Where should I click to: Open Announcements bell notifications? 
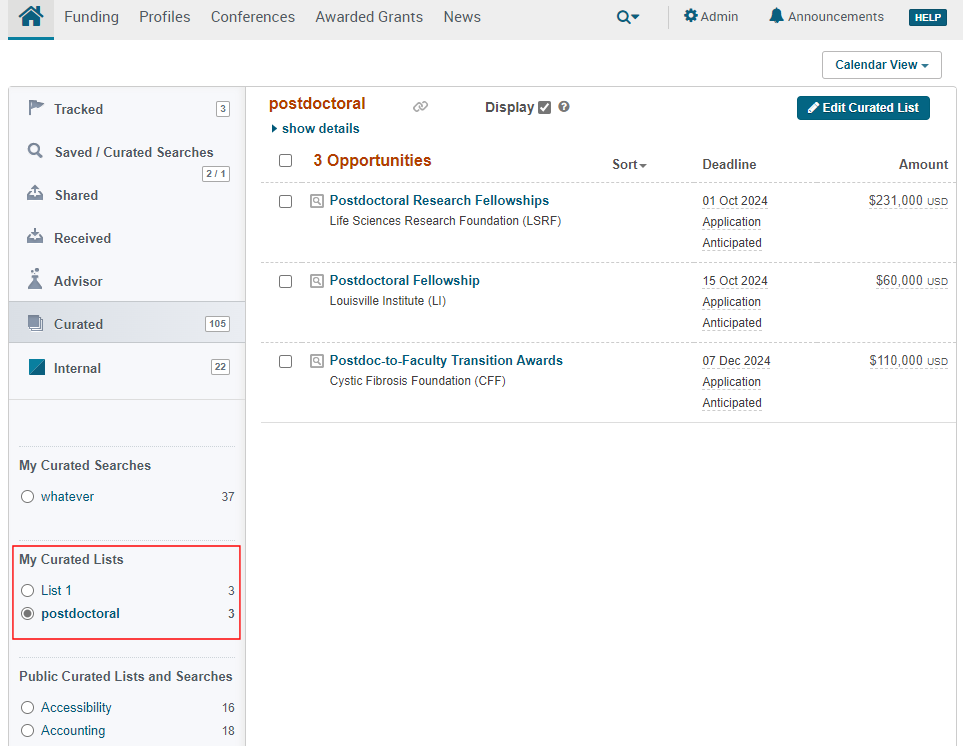[826, 17]
